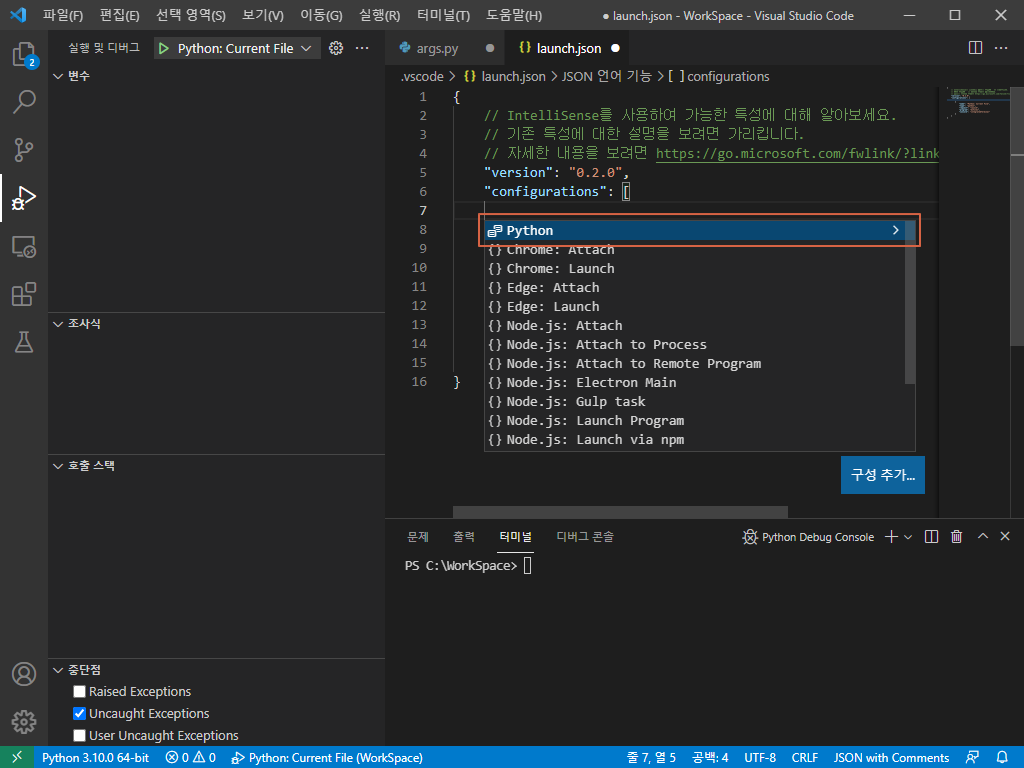Open the 선택 영역(S) menu
The height and width of the screenshot is (768, 1024).
click(191, 15)
